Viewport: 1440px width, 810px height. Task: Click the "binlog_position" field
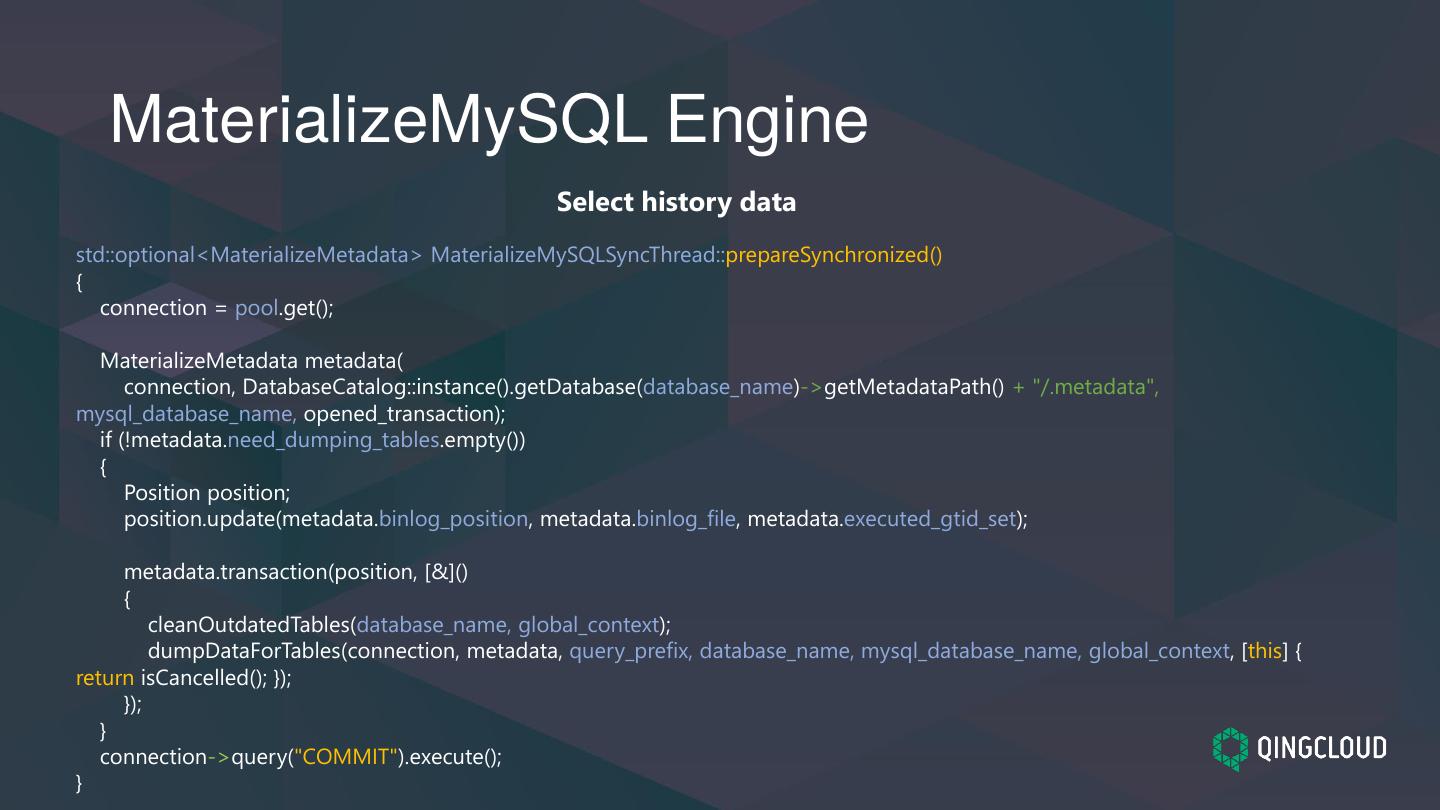pyautogui.click(x=453, y=519)
